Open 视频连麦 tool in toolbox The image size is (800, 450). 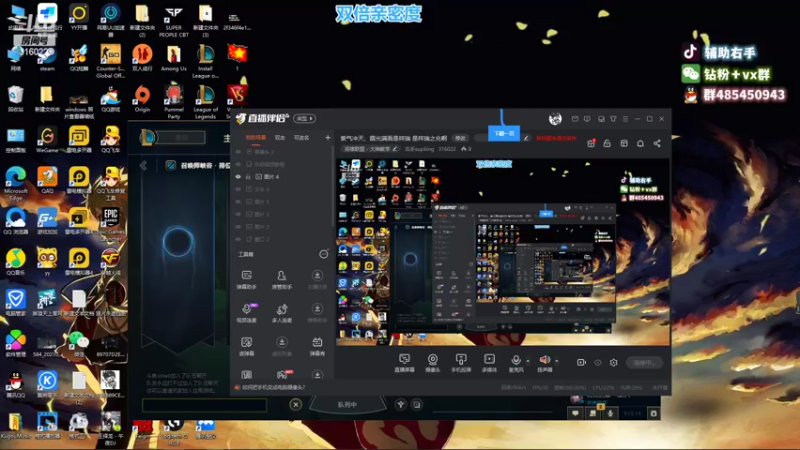point(247,313)
